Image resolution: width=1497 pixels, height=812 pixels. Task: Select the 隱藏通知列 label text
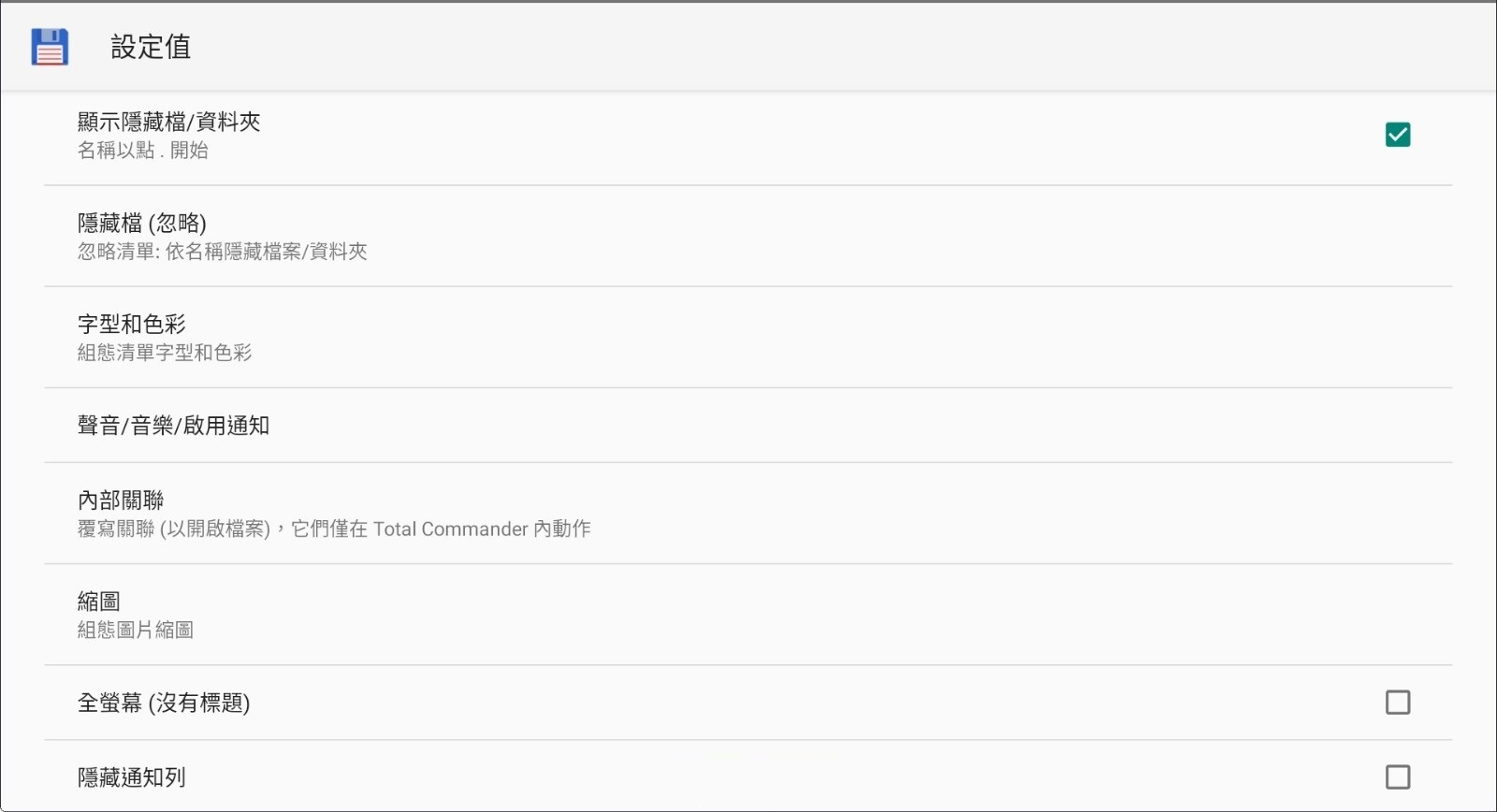[x=132, y=777]
